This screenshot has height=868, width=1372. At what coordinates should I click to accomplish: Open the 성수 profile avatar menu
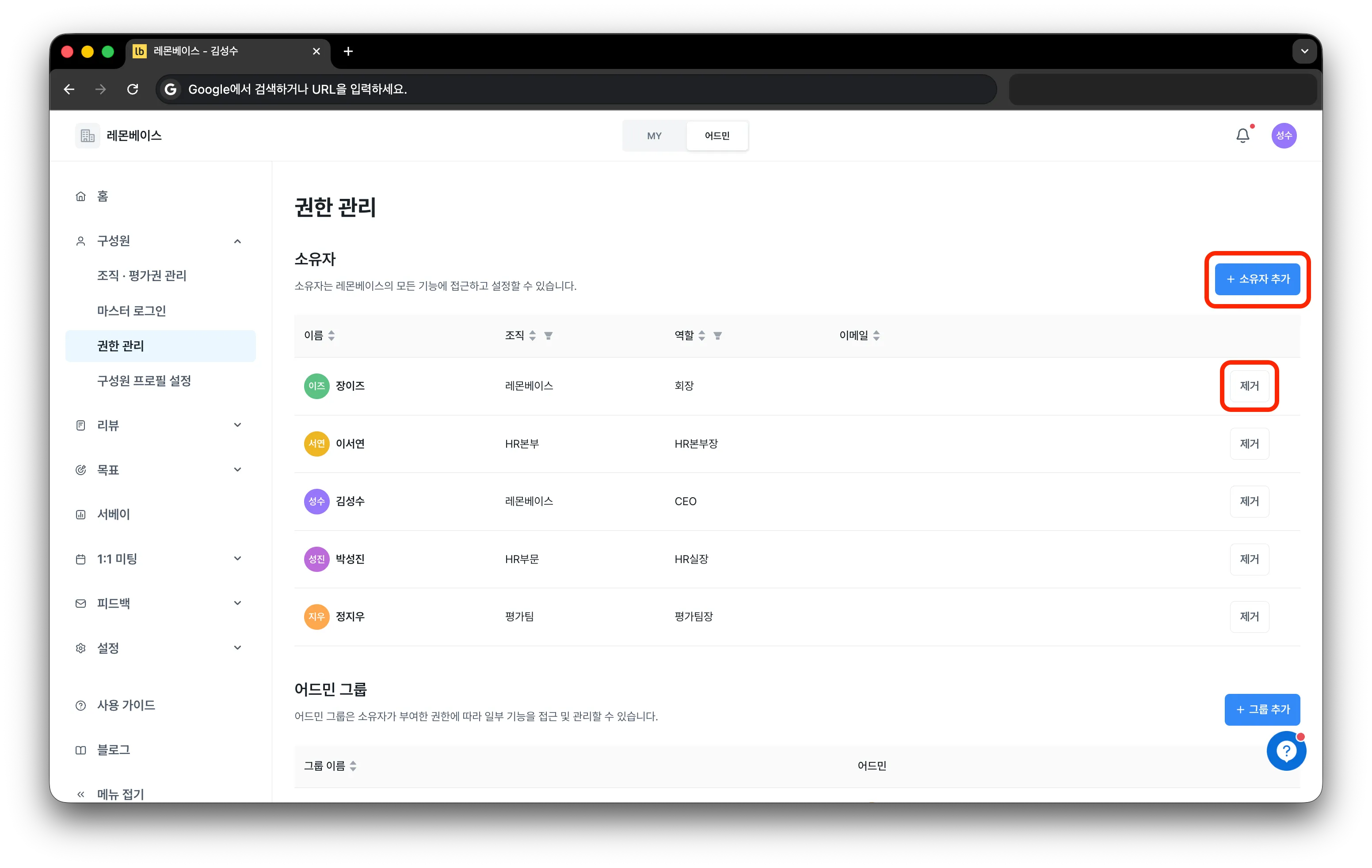pyautogui.click(x=1284, y=136)
